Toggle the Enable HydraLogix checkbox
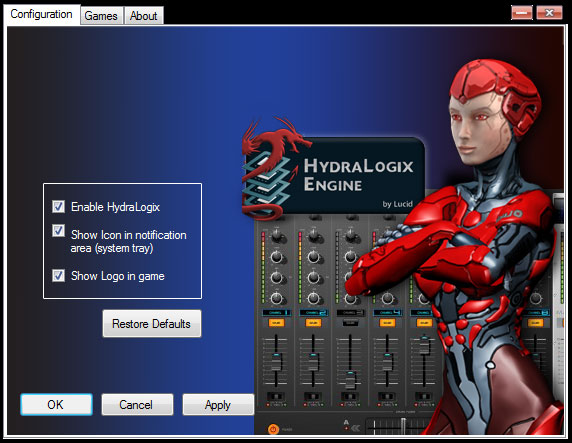Image resolution: width=572 pixels, height=443 pixels. [58, 207]
